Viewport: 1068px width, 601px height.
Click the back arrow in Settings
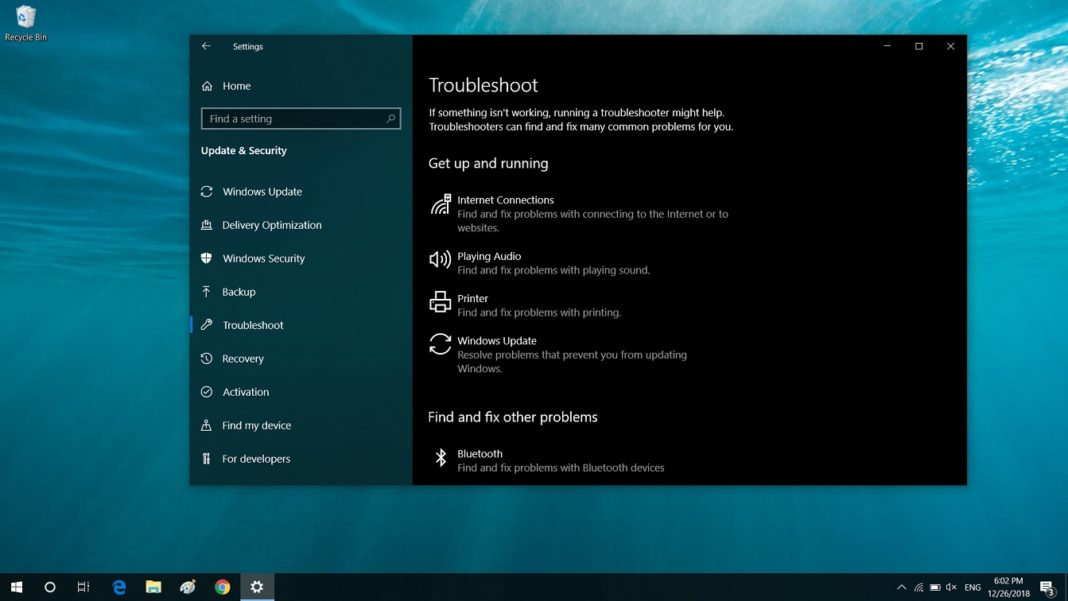[206, 46]
